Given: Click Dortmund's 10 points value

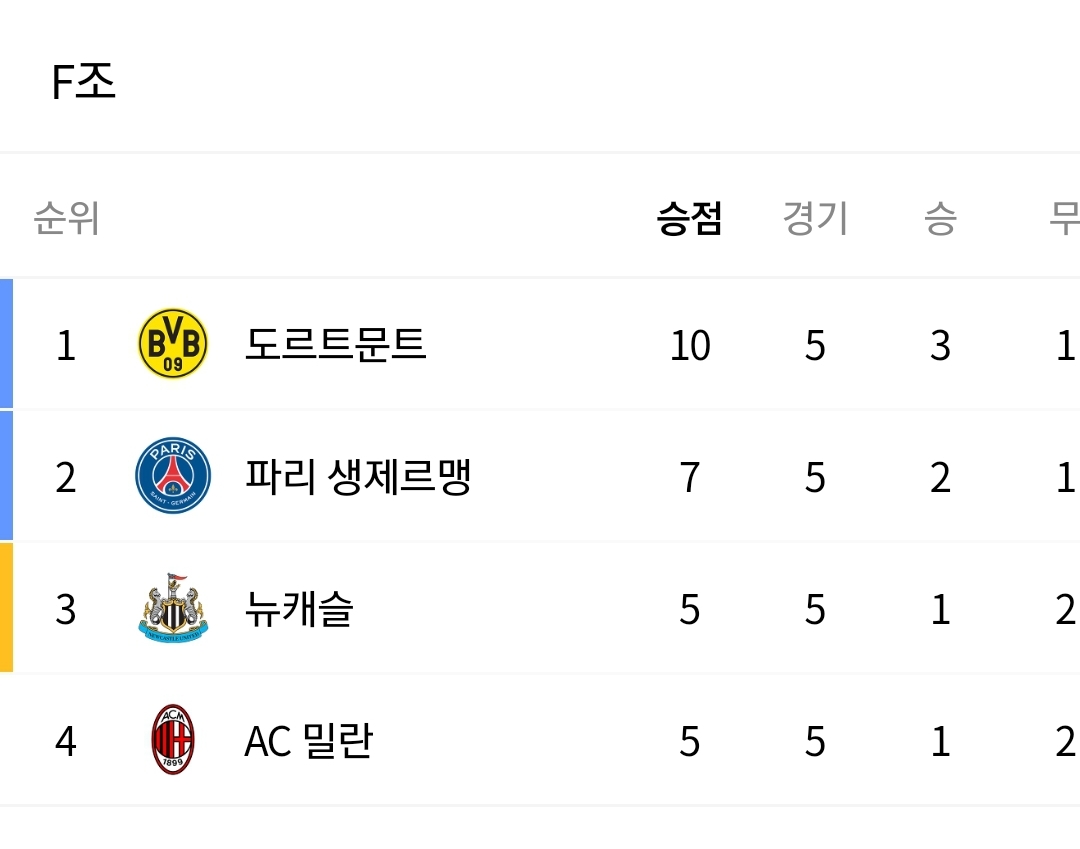Looking at the screenshot, I should 689,346.
